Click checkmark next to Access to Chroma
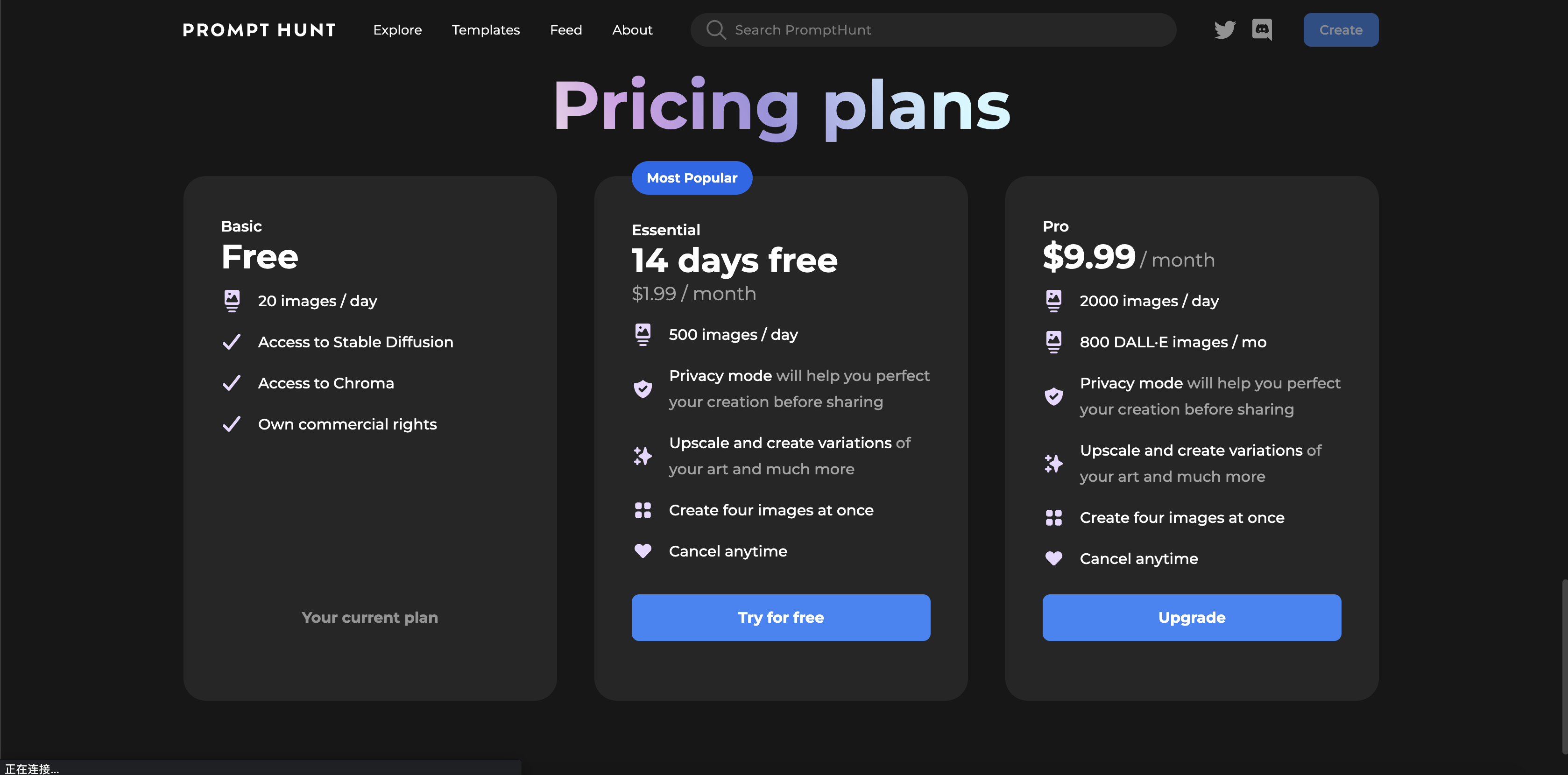This screenshot has height=775, width=1568. [232, 383]
